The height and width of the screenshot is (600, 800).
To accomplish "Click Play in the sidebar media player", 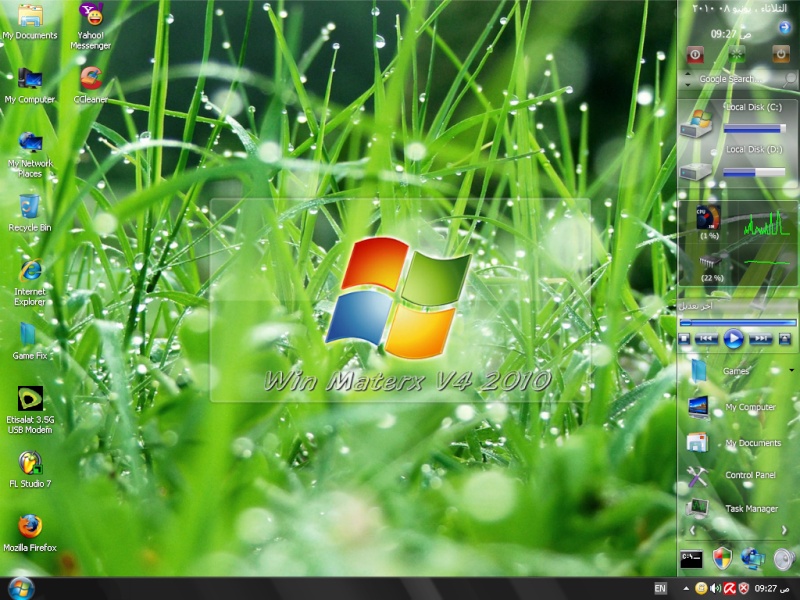I will [x=733, y=339].
